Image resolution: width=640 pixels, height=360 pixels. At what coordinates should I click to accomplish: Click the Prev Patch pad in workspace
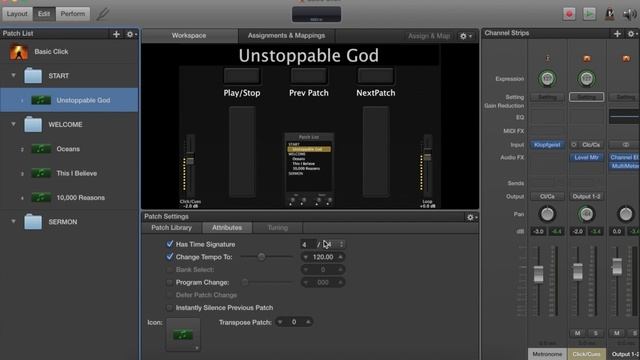point(309,76)
